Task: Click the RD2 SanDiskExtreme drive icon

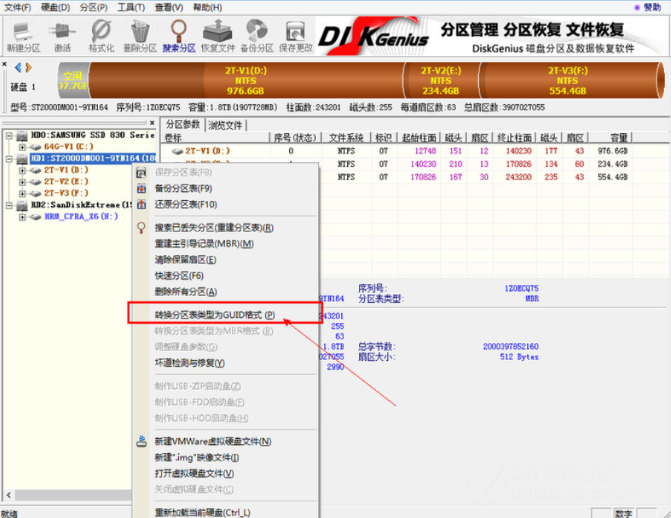Action: tap(22, 206)
